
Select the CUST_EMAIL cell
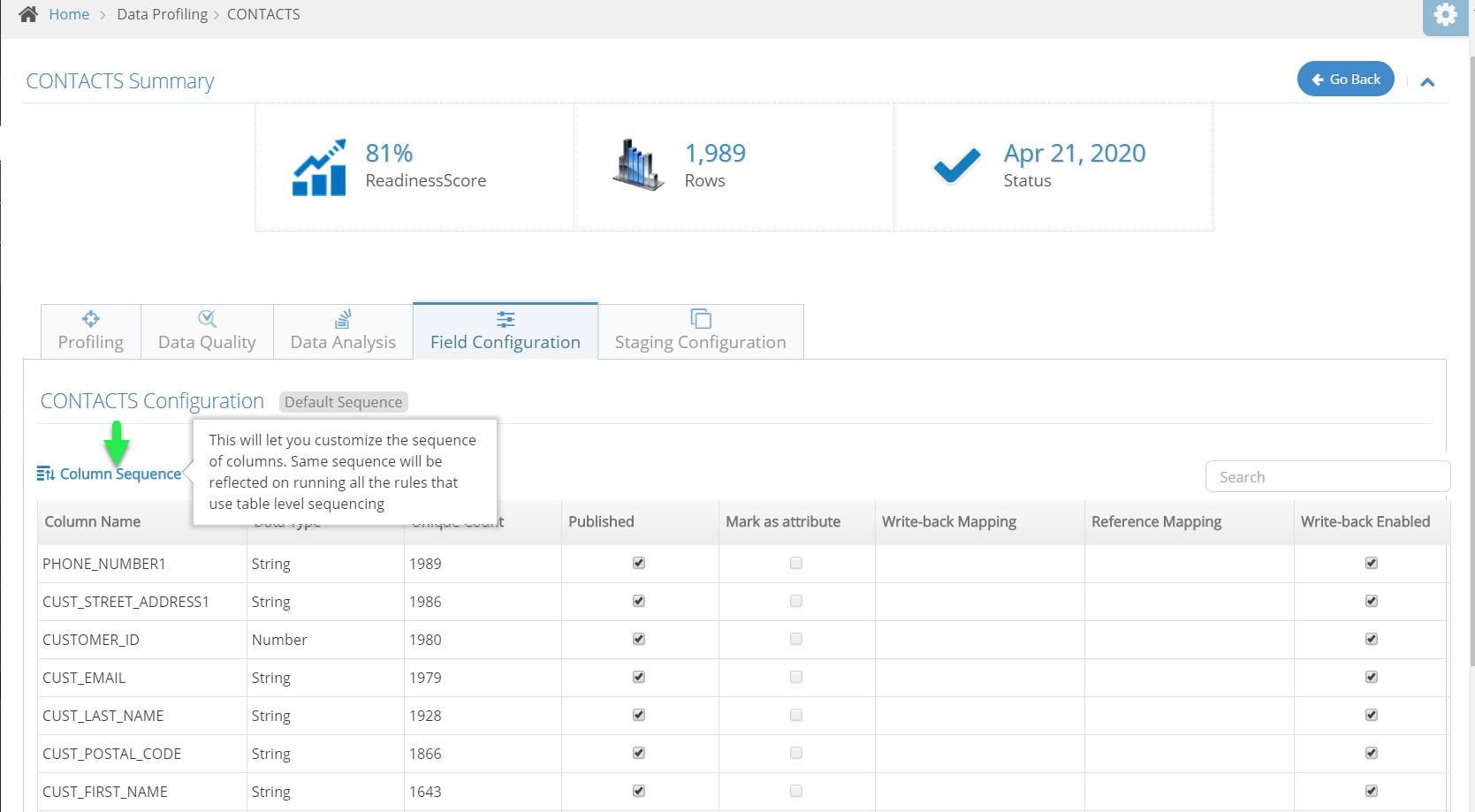(142, 678)
